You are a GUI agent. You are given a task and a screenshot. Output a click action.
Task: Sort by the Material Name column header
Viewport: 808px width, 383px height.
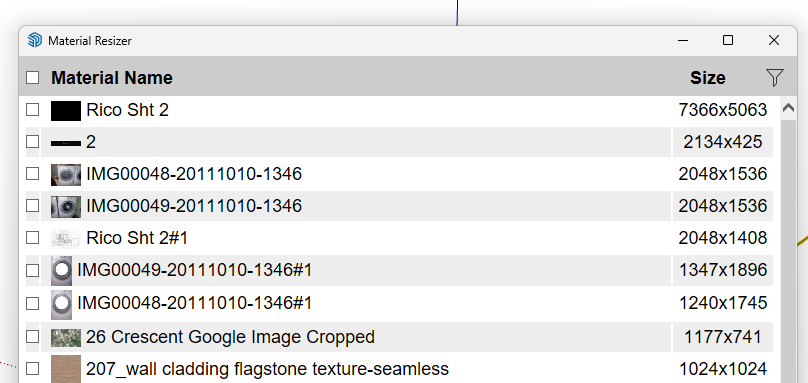pos(112,78)
